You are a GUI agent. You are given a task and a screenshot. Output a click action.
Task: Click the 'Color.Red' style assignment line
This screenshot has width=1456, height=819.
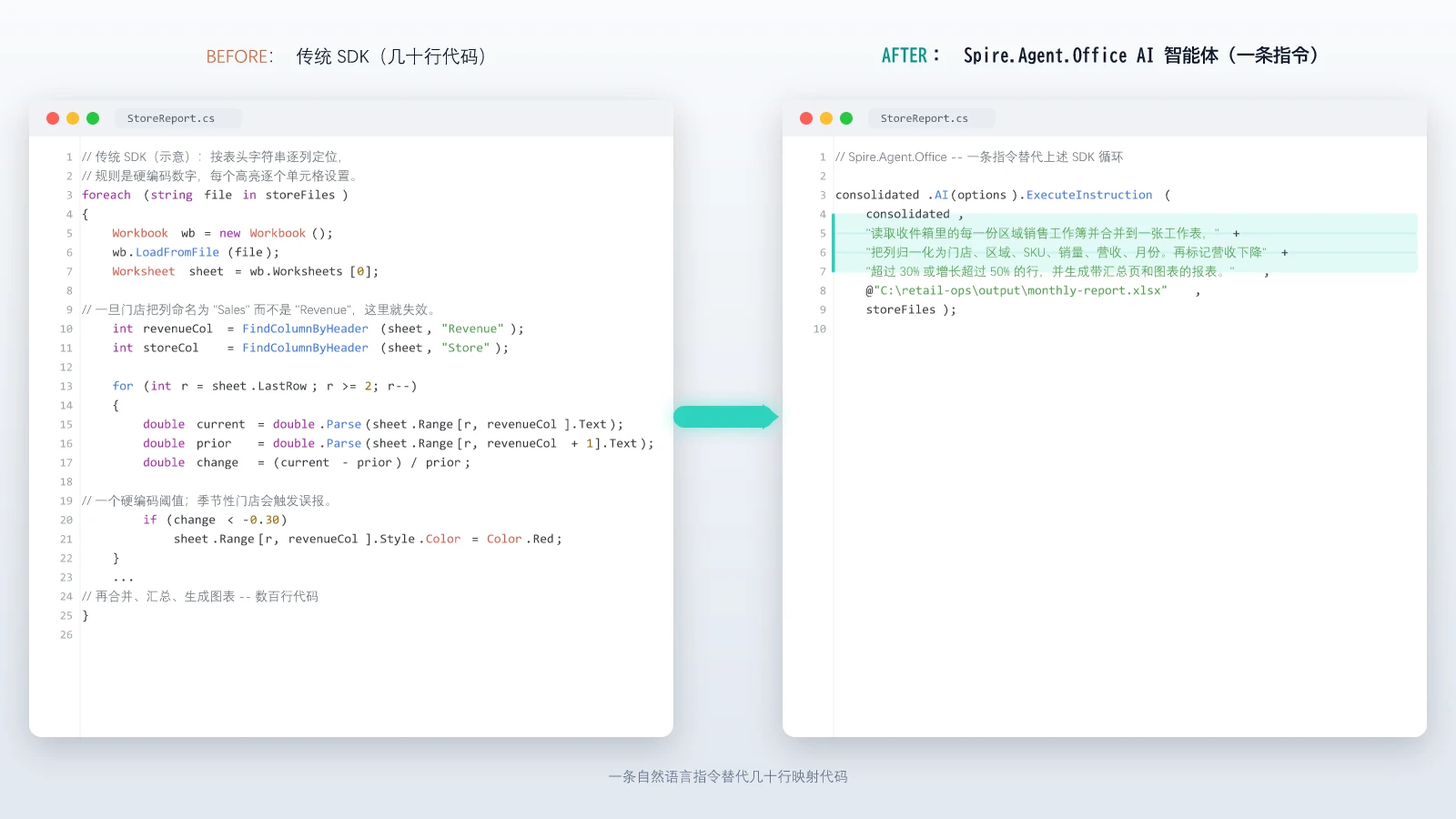coord(368,539)
